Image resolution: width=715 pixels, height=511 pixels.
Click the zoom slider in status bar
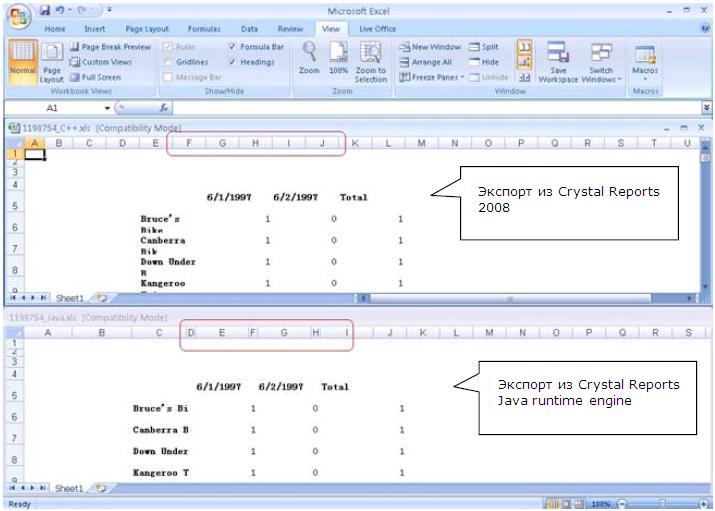pyautogui.click(x=662, y=504)
